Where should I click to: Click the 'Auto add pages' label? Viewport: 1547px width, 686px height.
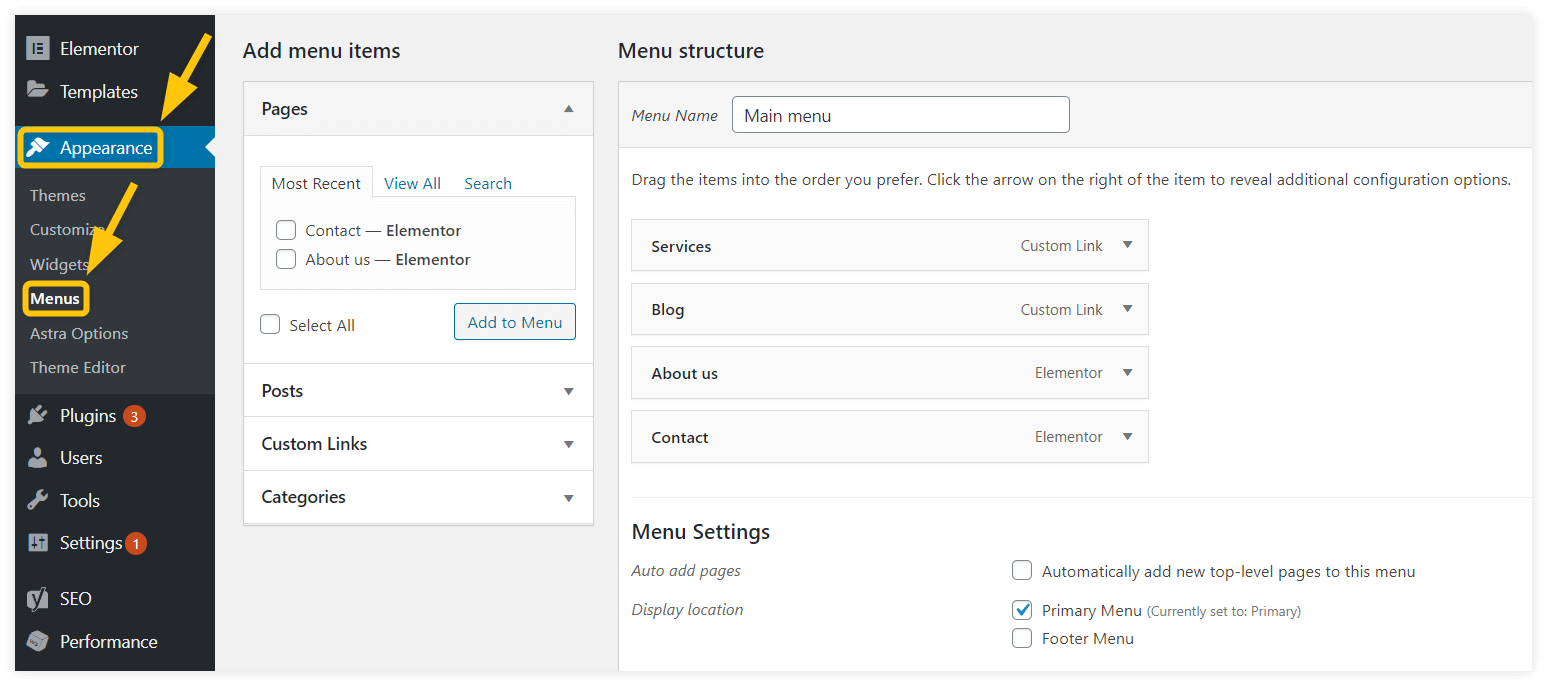point(686,571)
